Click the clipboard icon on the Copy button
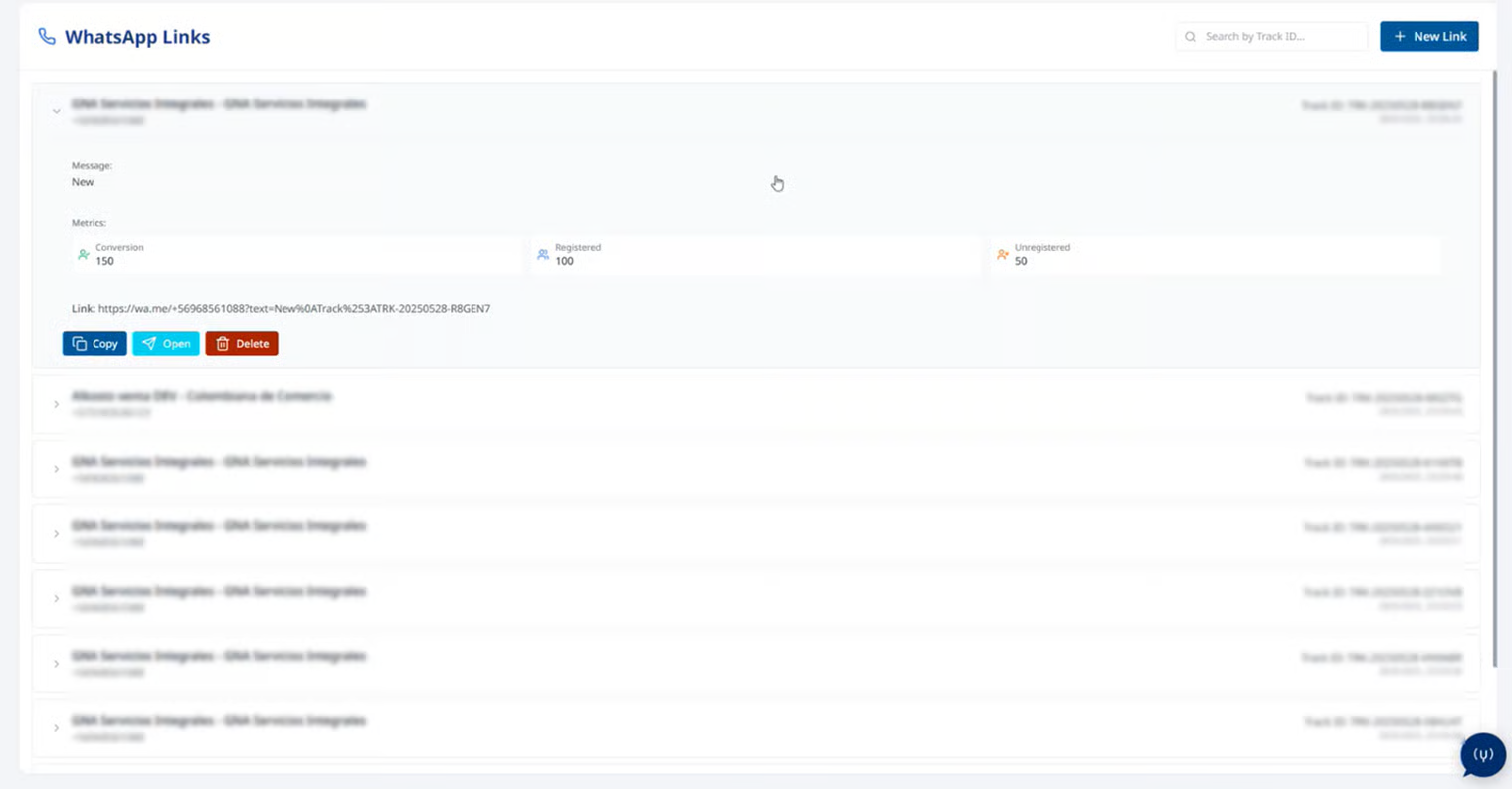The width and height of the screenshot is (1512, 789). click(80, 344)
